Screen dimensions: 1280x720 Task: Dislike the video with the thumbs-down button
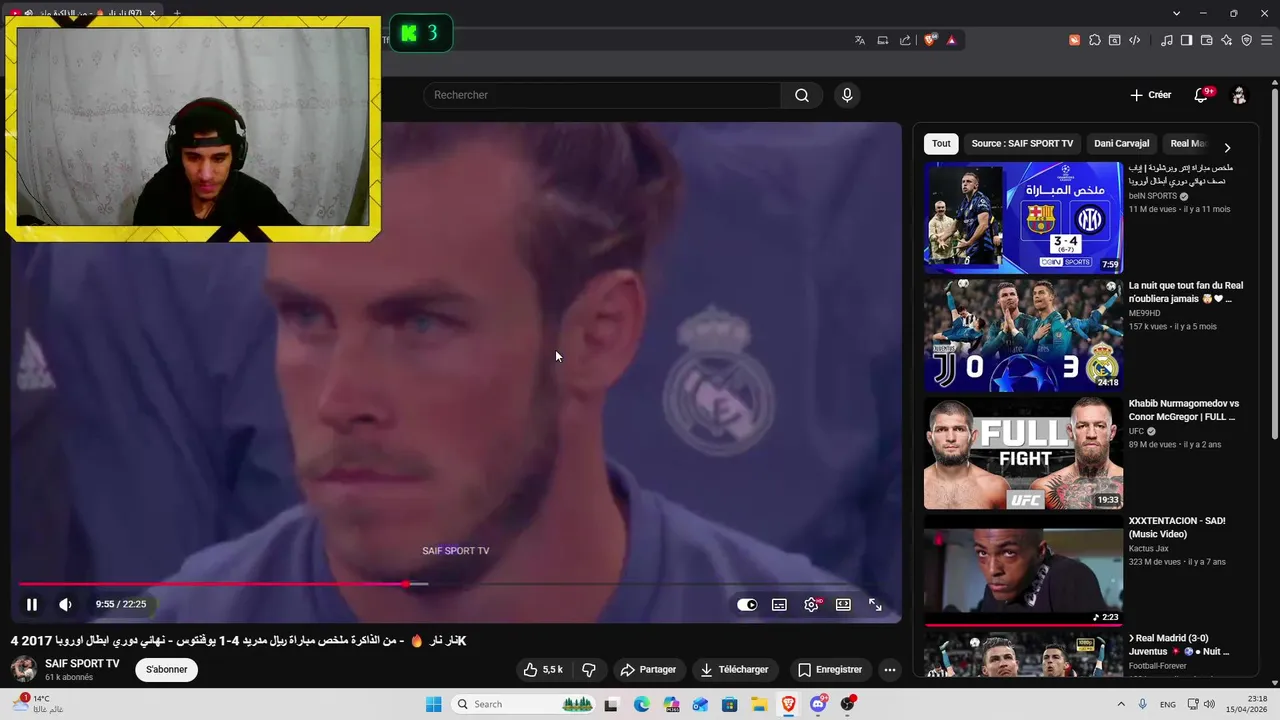pos(589,669)
